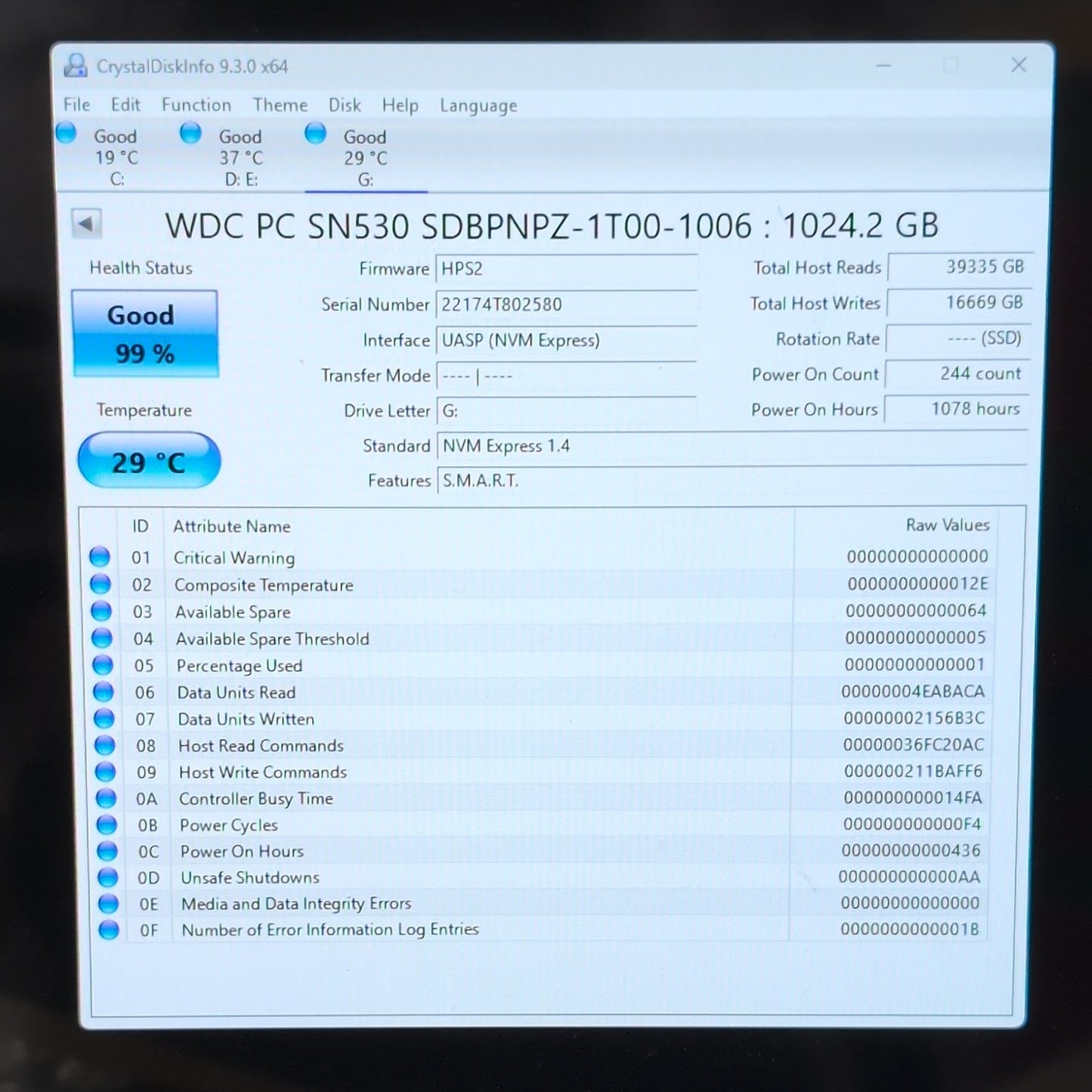Click status orb for Data Units Read

pyautogui.click(x=104, y=692)
